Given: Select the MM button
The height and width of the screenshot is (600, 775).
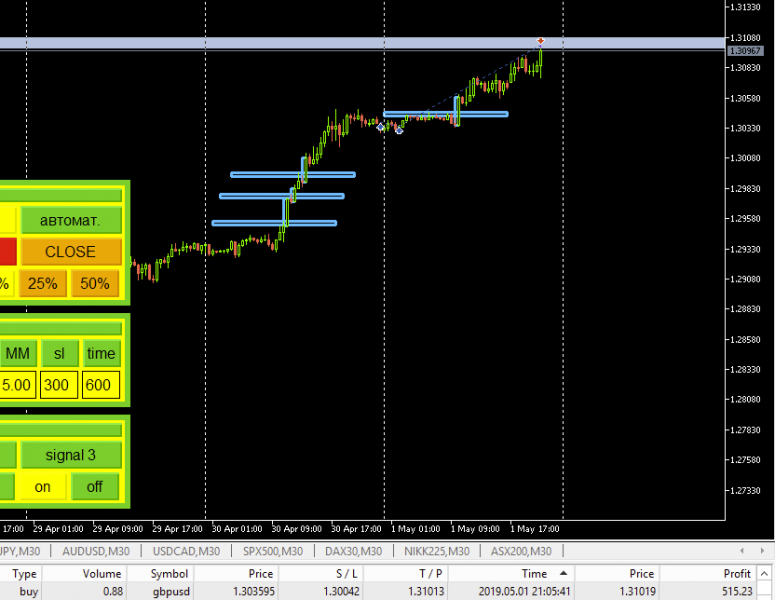Looking at the screenshot, I should click(18, 353).
